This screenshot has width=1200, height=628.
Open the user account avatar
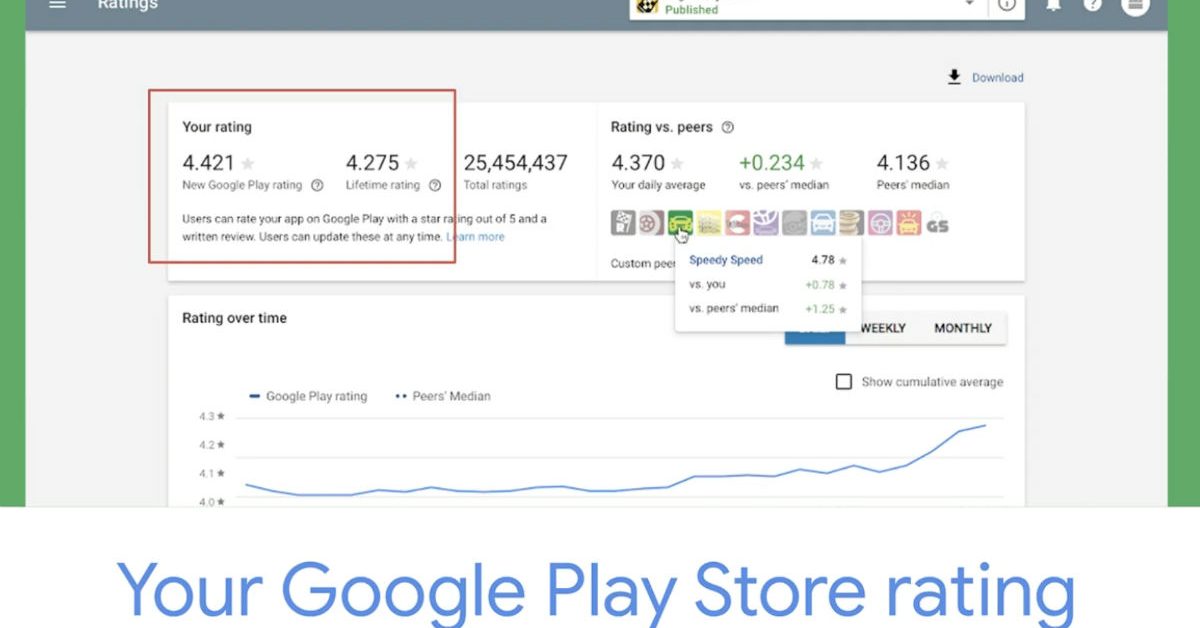(1135, 5)
